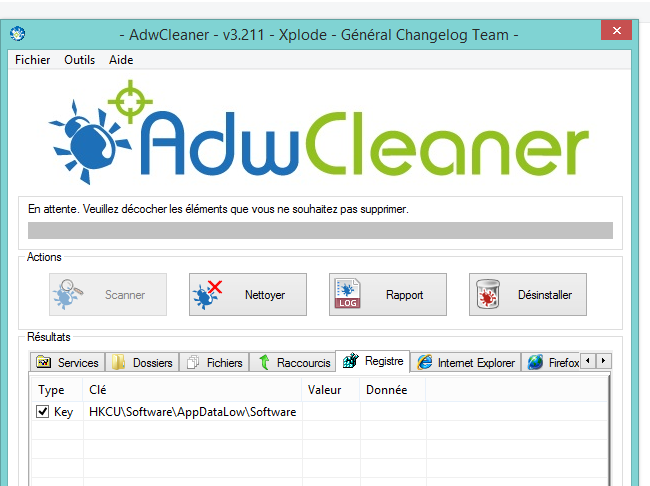The image size is (650, 486).
Task: Click the Fichiers documents icon
Action: coord(193,362)
